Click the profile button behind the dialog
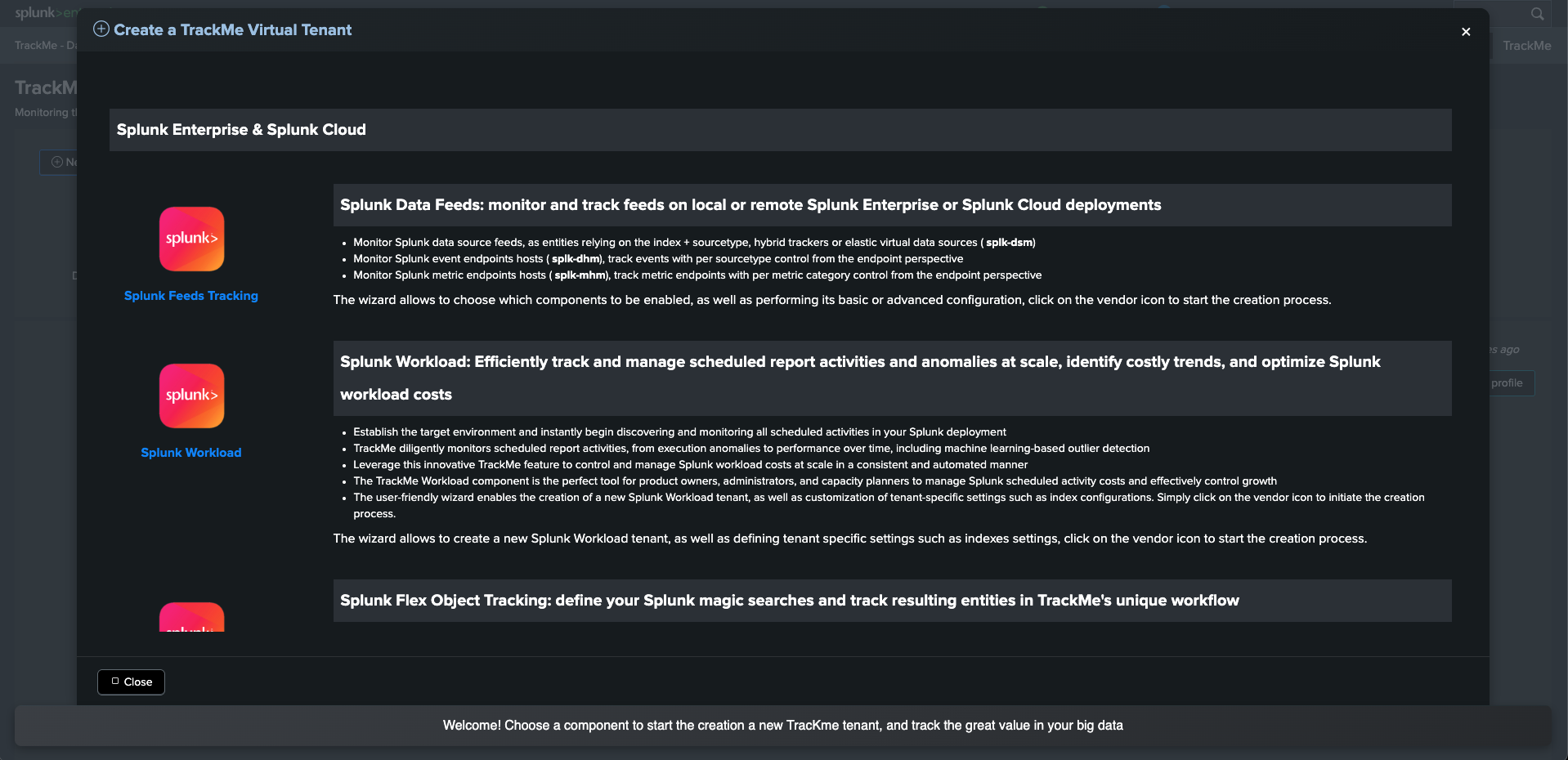1568x760 pixels. click(1510, 383)
